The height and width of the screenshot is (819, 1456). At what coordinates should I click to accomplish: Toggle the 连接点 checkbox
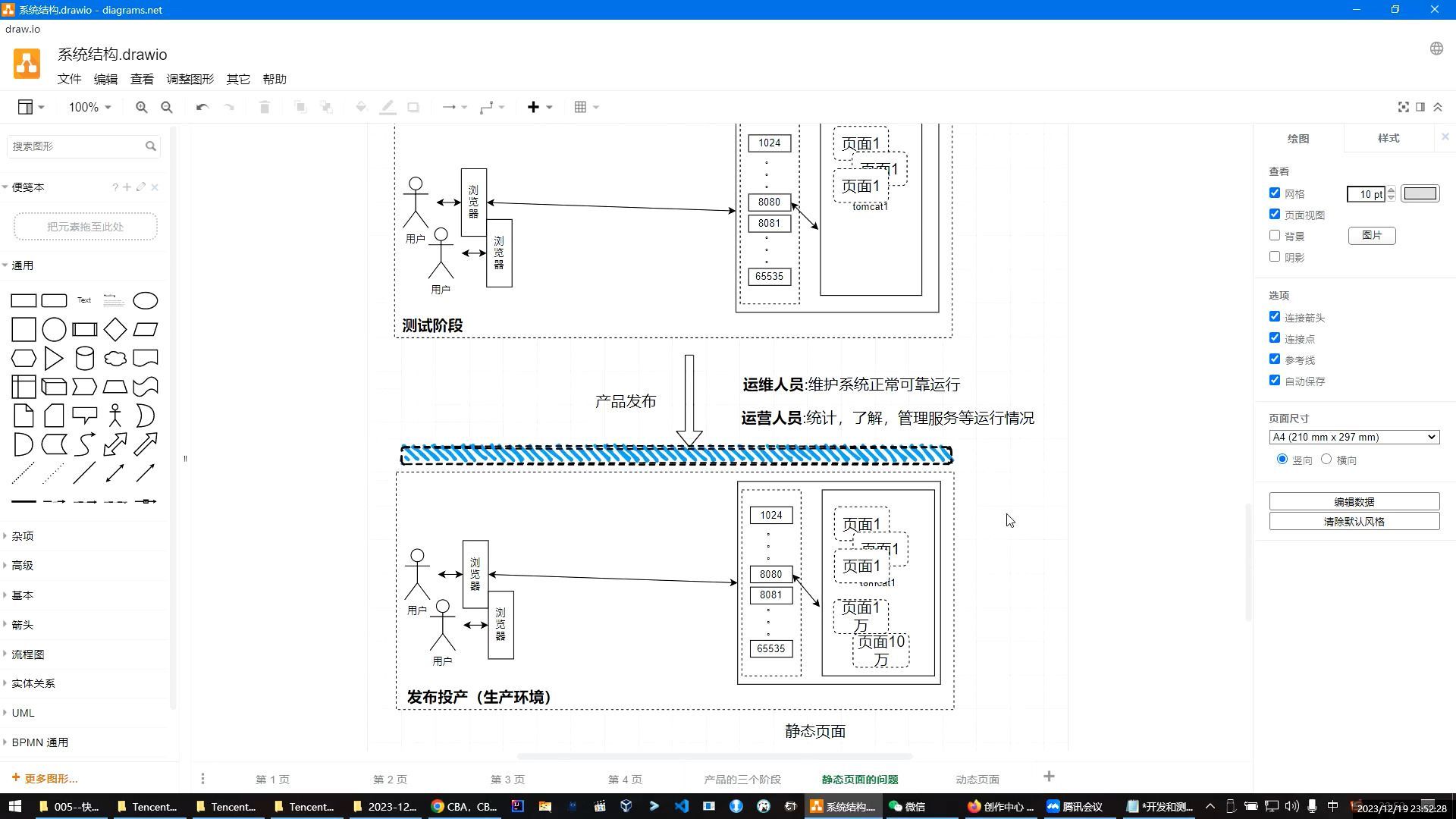pyautogui.click(x=1274, y=338)
